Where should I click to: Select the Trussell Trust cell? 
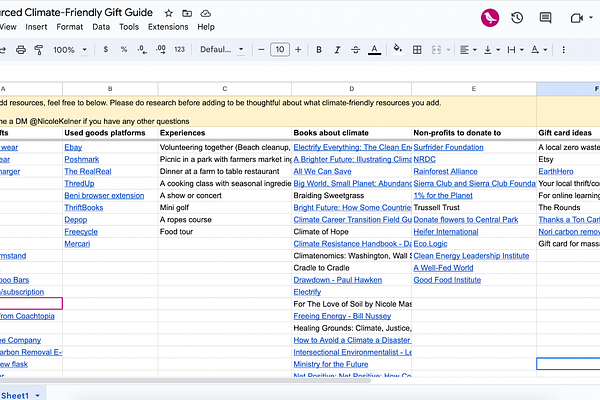(474, 207)
